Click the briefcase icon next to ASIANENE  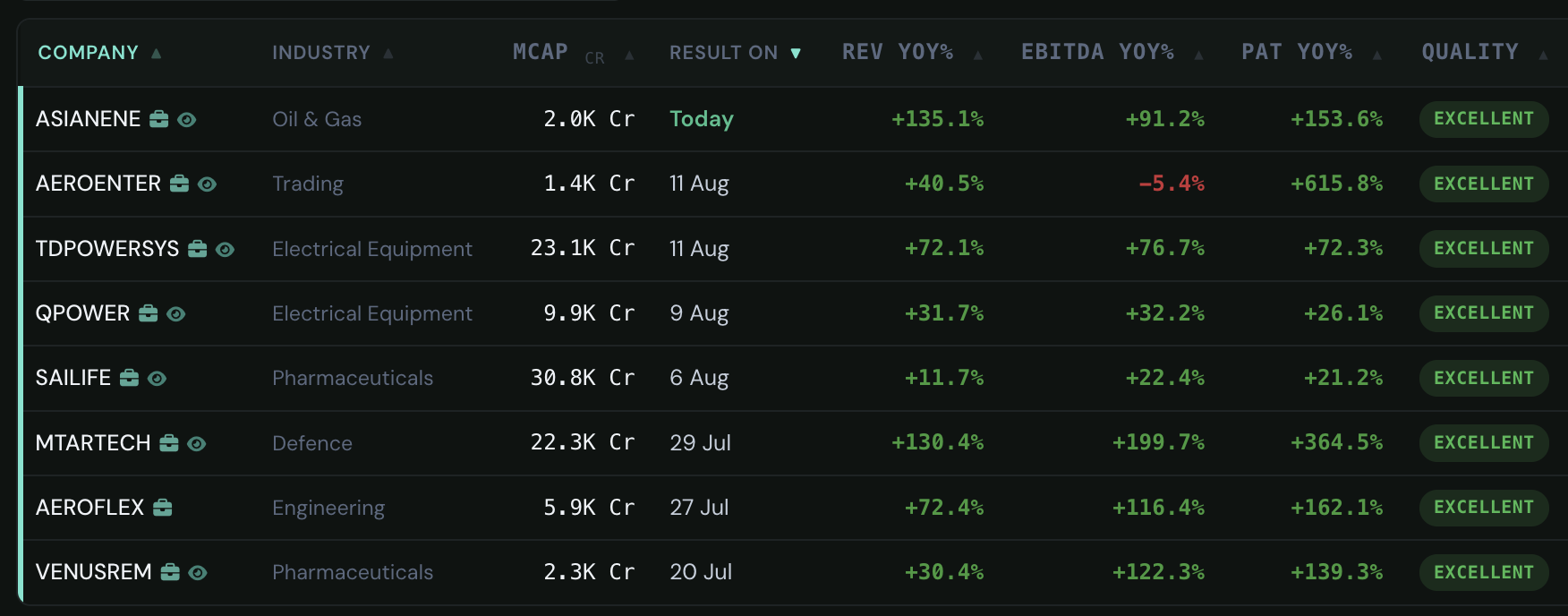[x=159, y=119]
